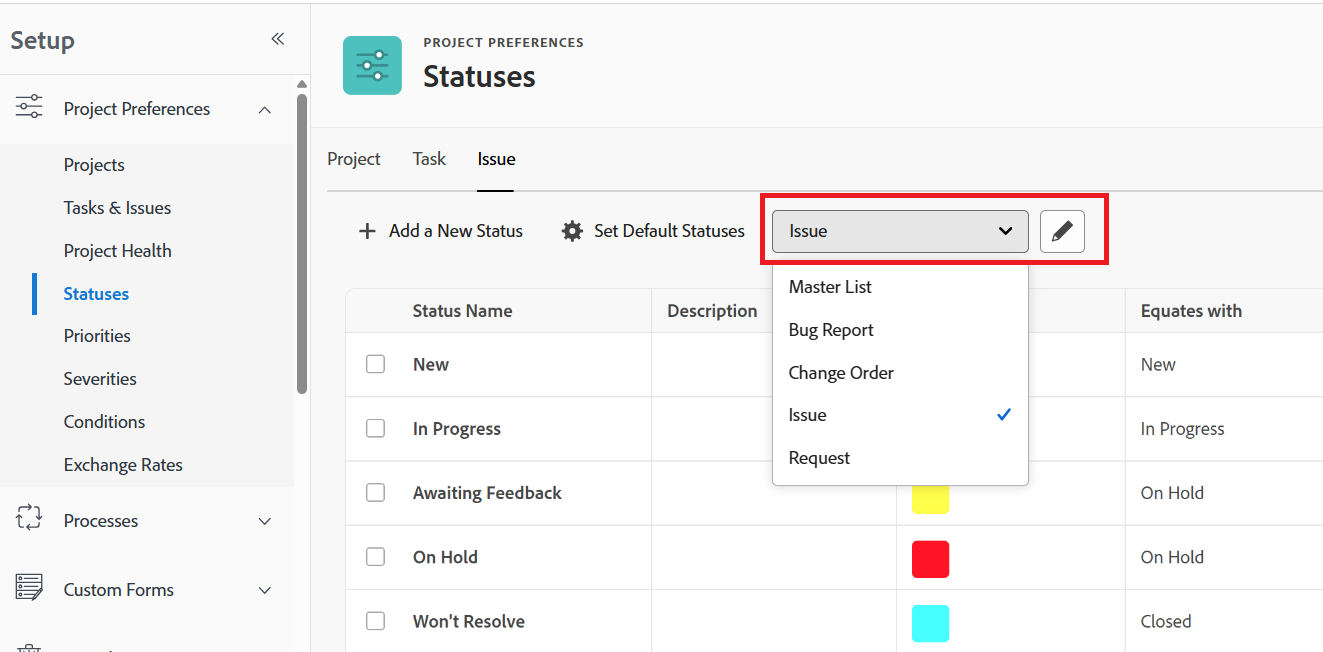
Task: Switch to the Task tab
Action: [x=429, y=159]
